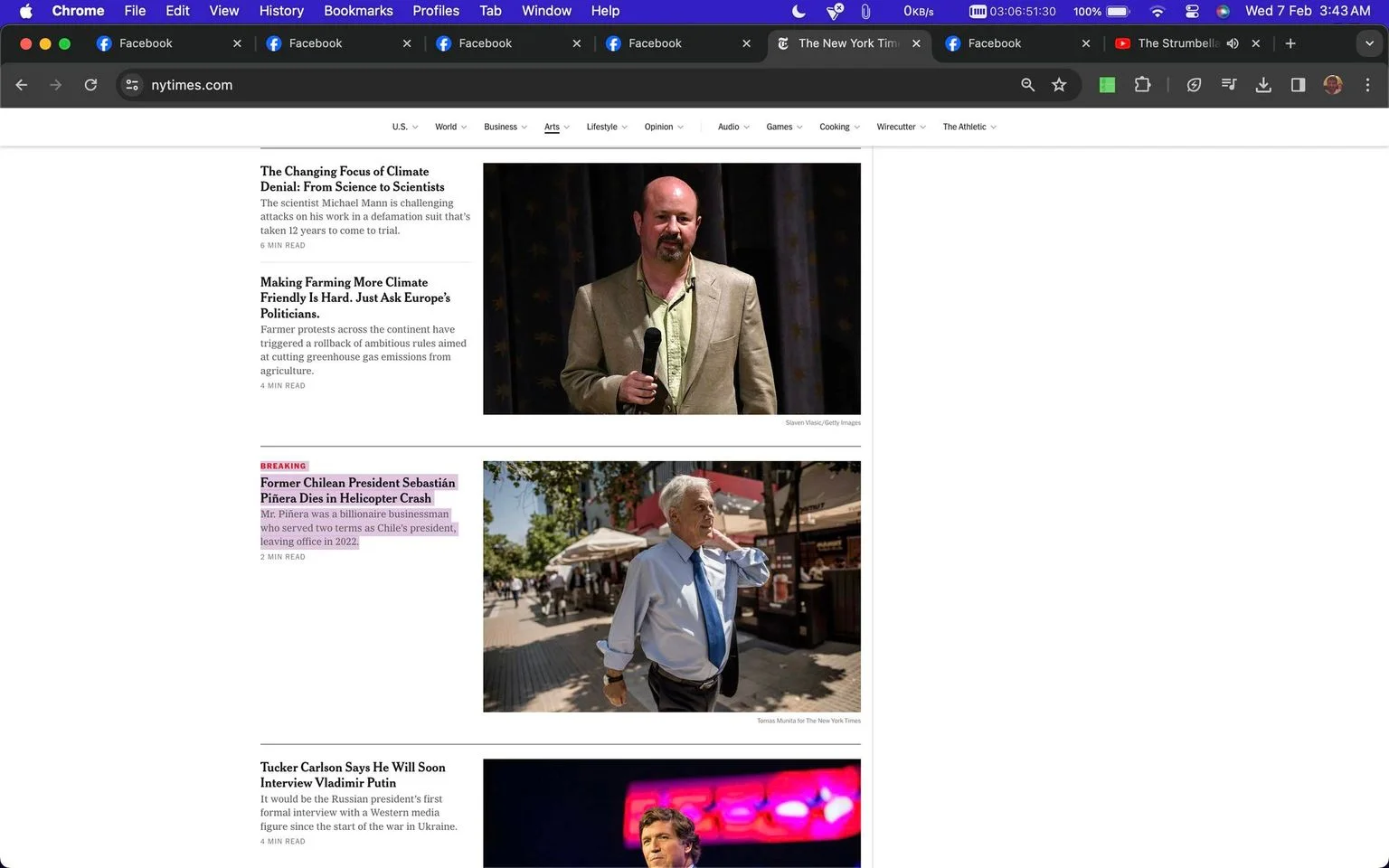Toggle the Chrome side panel
Screen dimensions: 1389x868
[x=1298, y=85]
